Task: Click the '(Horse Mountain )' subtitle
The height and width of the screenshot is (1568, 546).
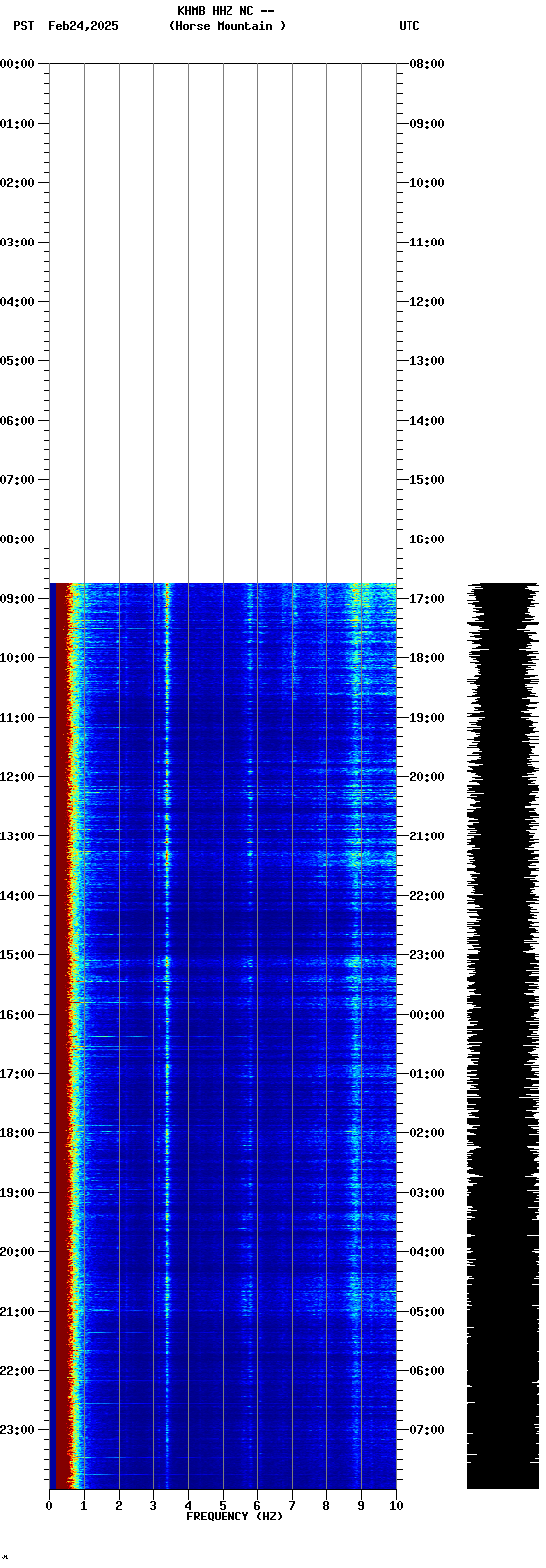Action: (227, 26)
